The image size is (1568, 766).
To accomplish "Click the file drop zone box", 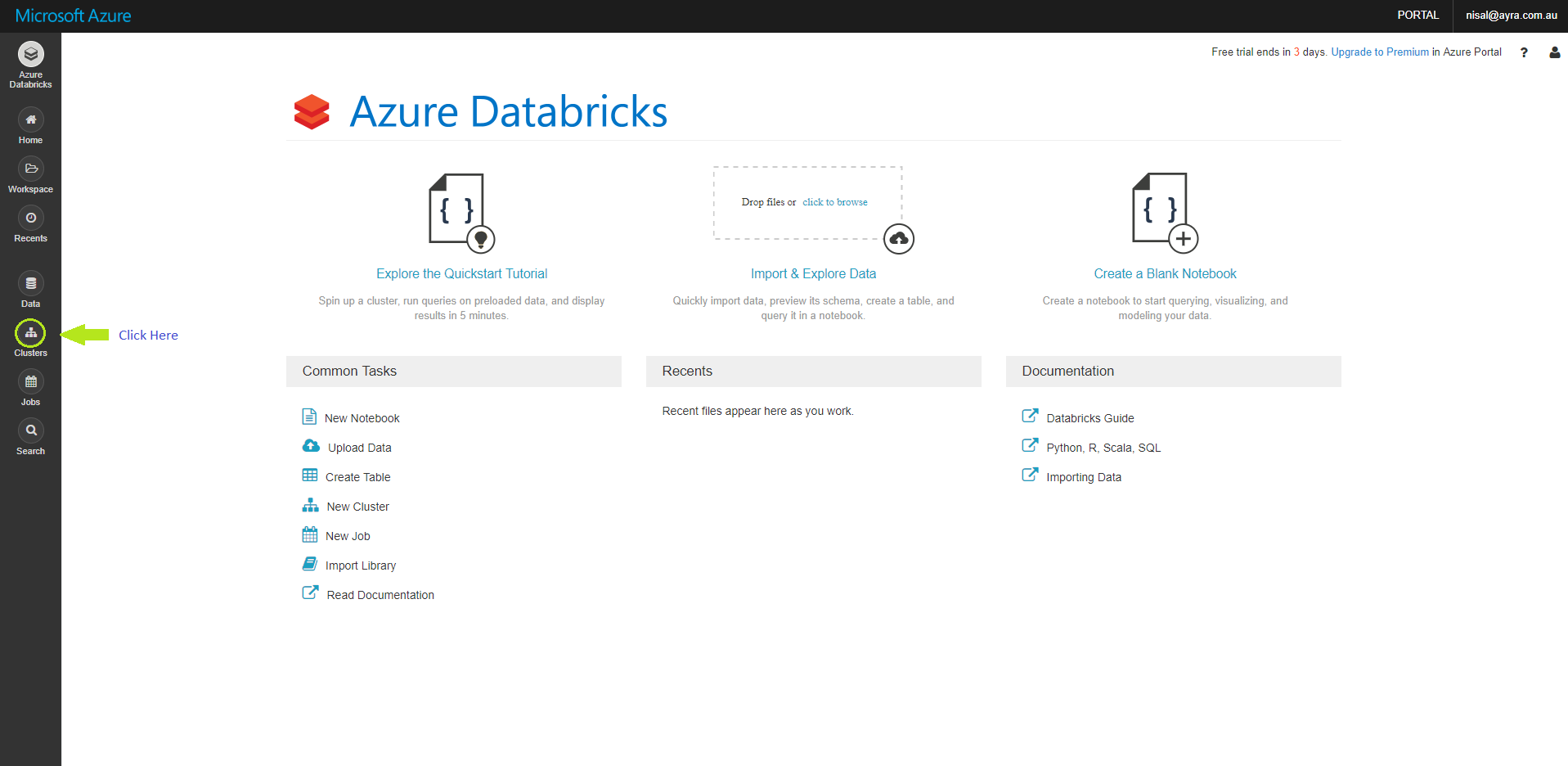I will [x=807, y=203].
